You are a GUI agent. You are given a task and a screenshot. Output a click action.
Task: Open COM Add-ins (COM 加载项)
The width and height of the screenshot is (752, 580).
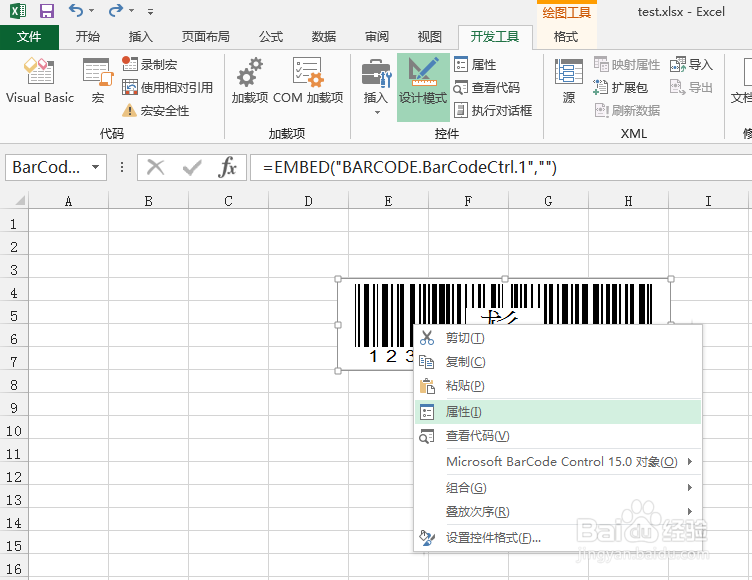pos(308,80)
